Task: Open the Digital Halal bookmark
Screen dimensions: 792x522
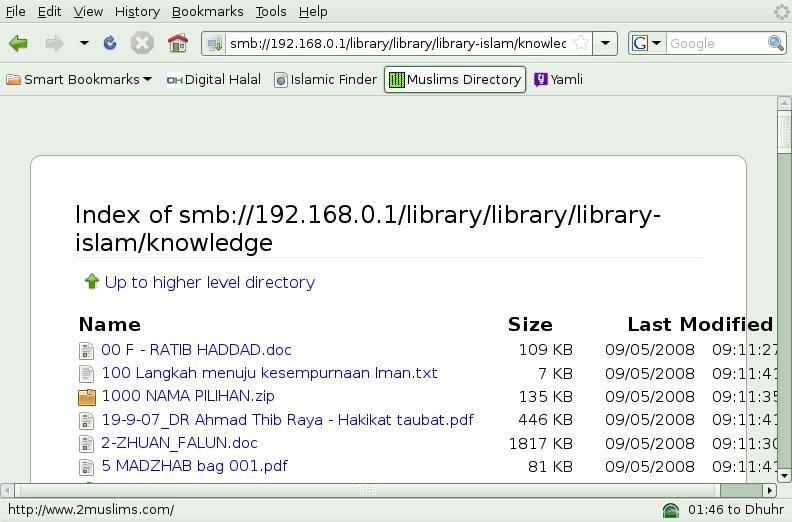Action: (214, 79)
